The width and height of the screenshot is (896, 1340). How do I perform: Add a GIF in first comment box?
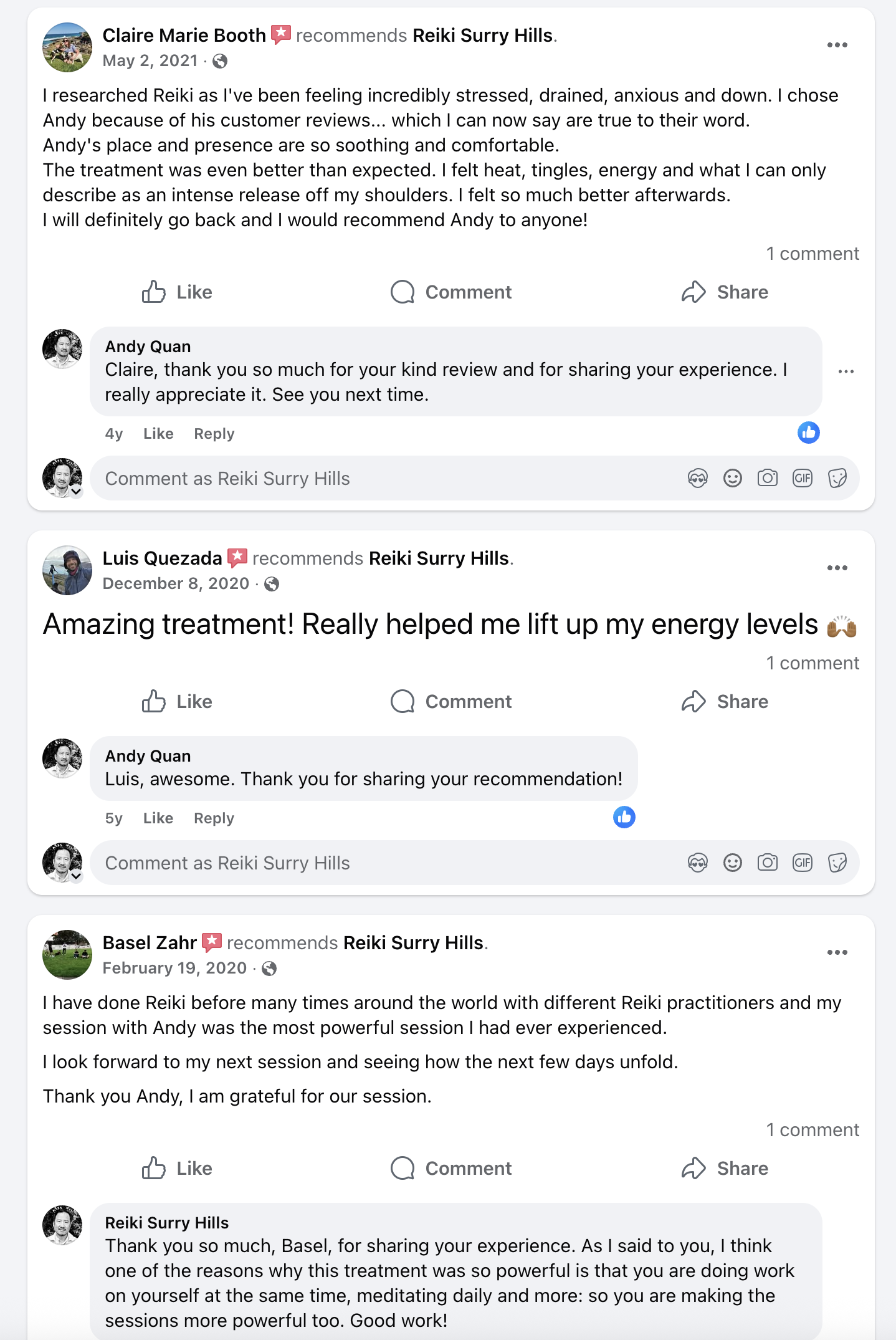[x=802, y=478]
